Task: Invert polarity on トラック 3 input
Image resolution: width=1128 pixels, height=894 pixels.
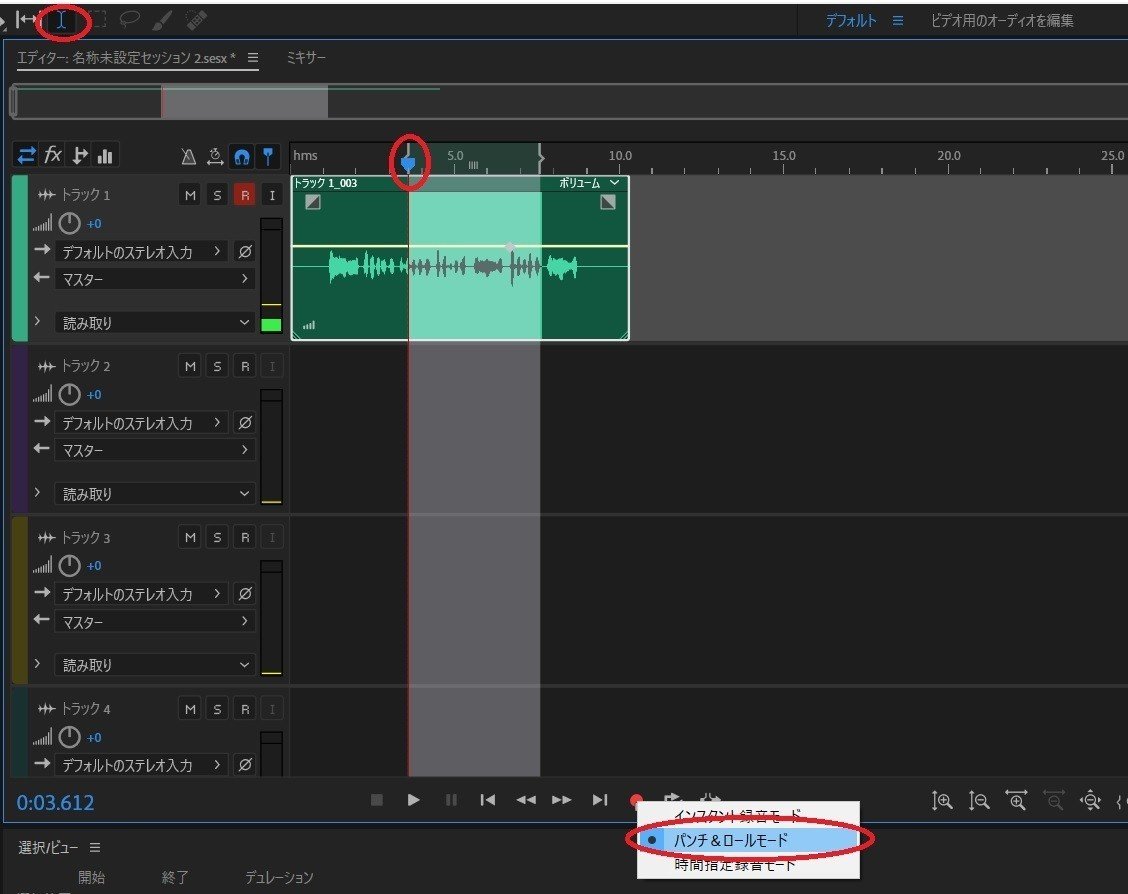Action: pos(245,594)
